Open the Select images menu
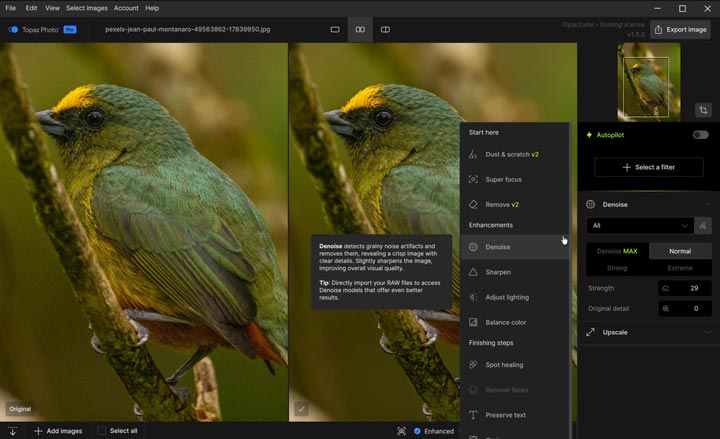720x439 pixels. coord(87,8)
